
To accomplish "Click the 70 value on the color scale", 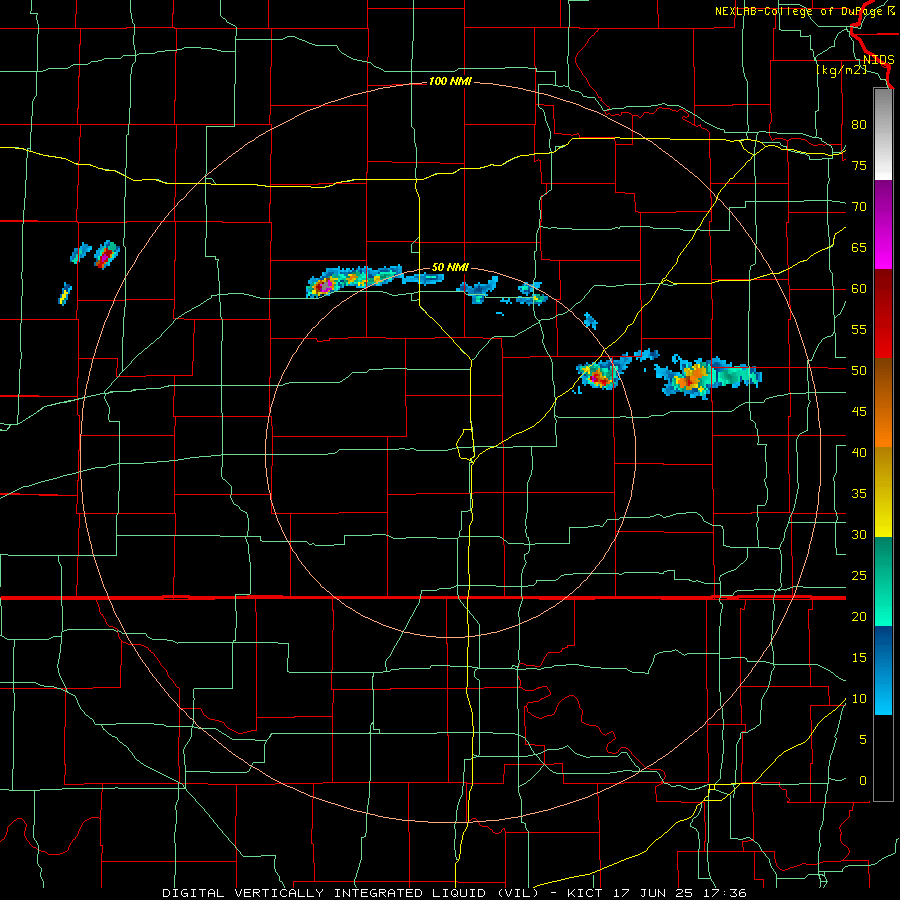I will click(x=859, y=207).
